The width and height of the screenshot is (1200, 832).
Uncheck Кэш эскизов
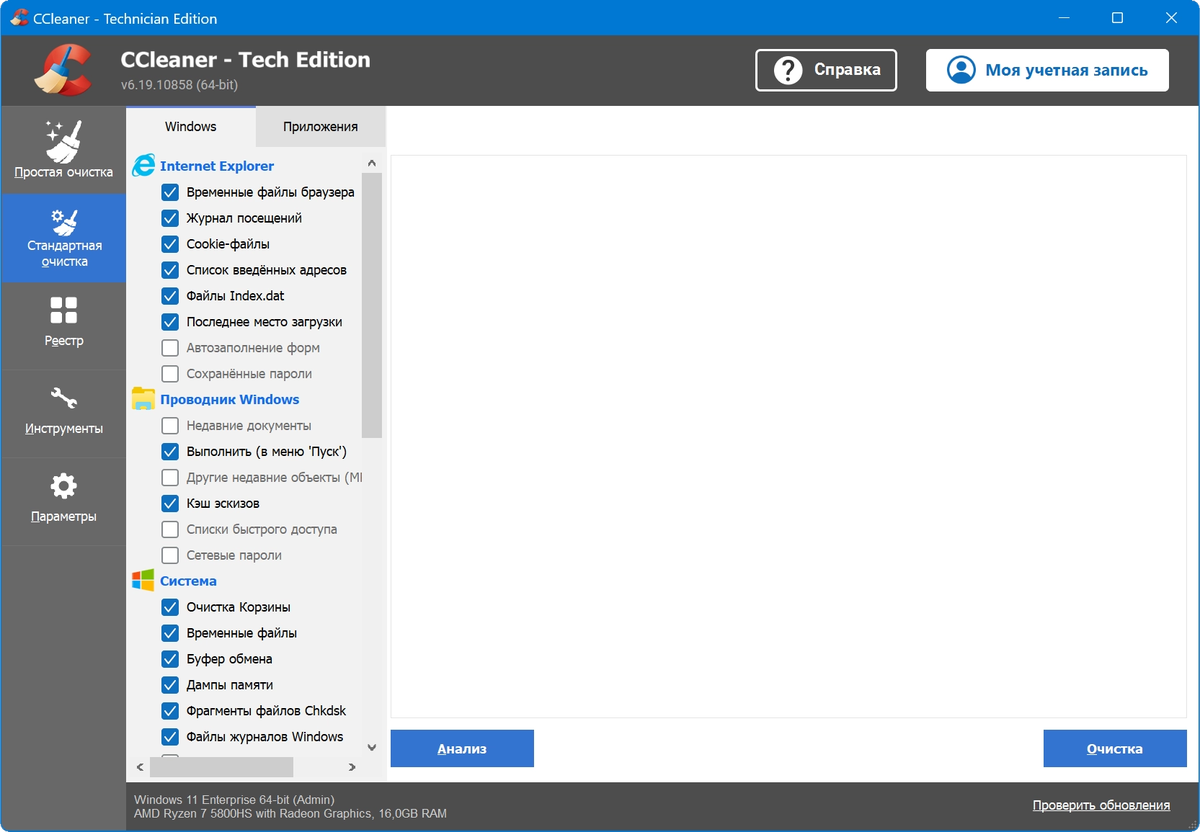pyautogui.click(x=170, y=504)
